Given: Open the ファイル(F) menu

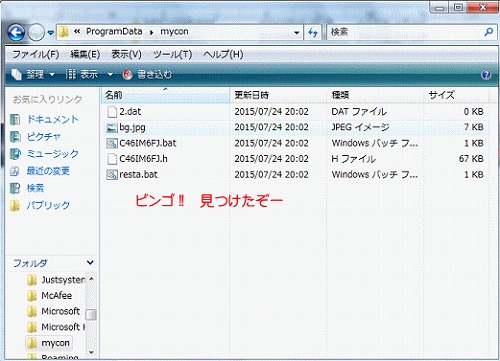Looking at the screenshot, I should coord(36,54).
